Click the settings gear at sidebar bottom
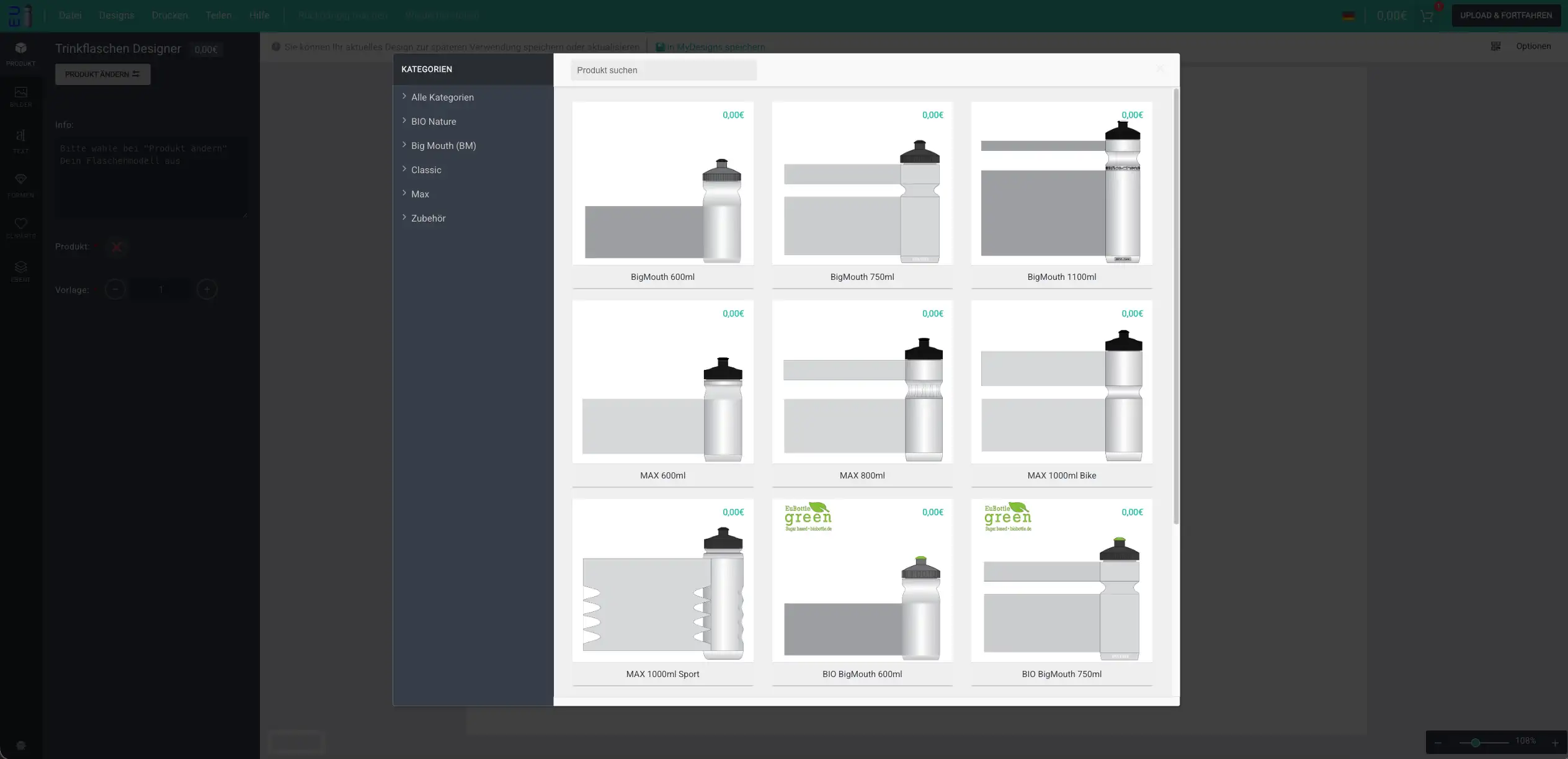Viewport: 1568px width, 759px height. [20, 745]
